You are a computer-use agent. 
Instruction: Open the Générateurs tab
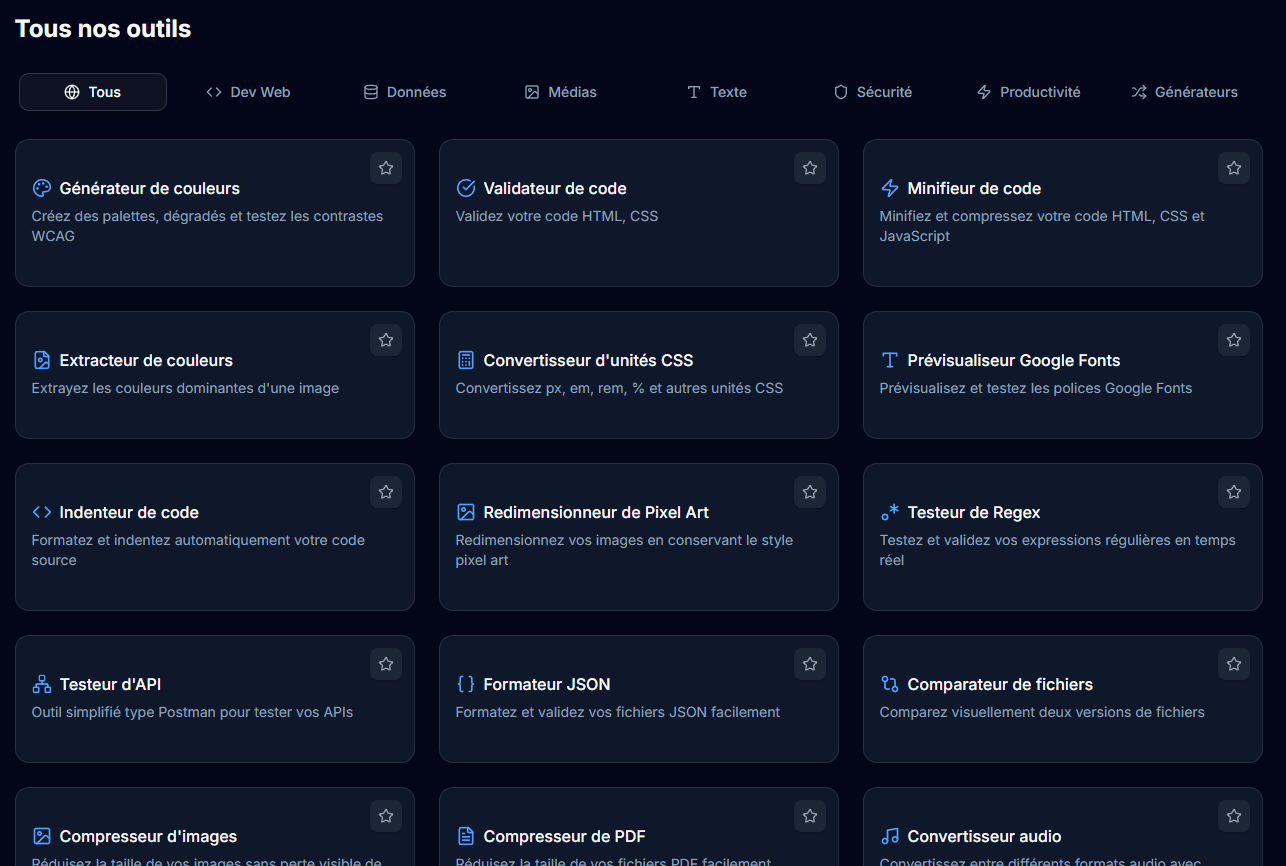tap(1184, 92)
